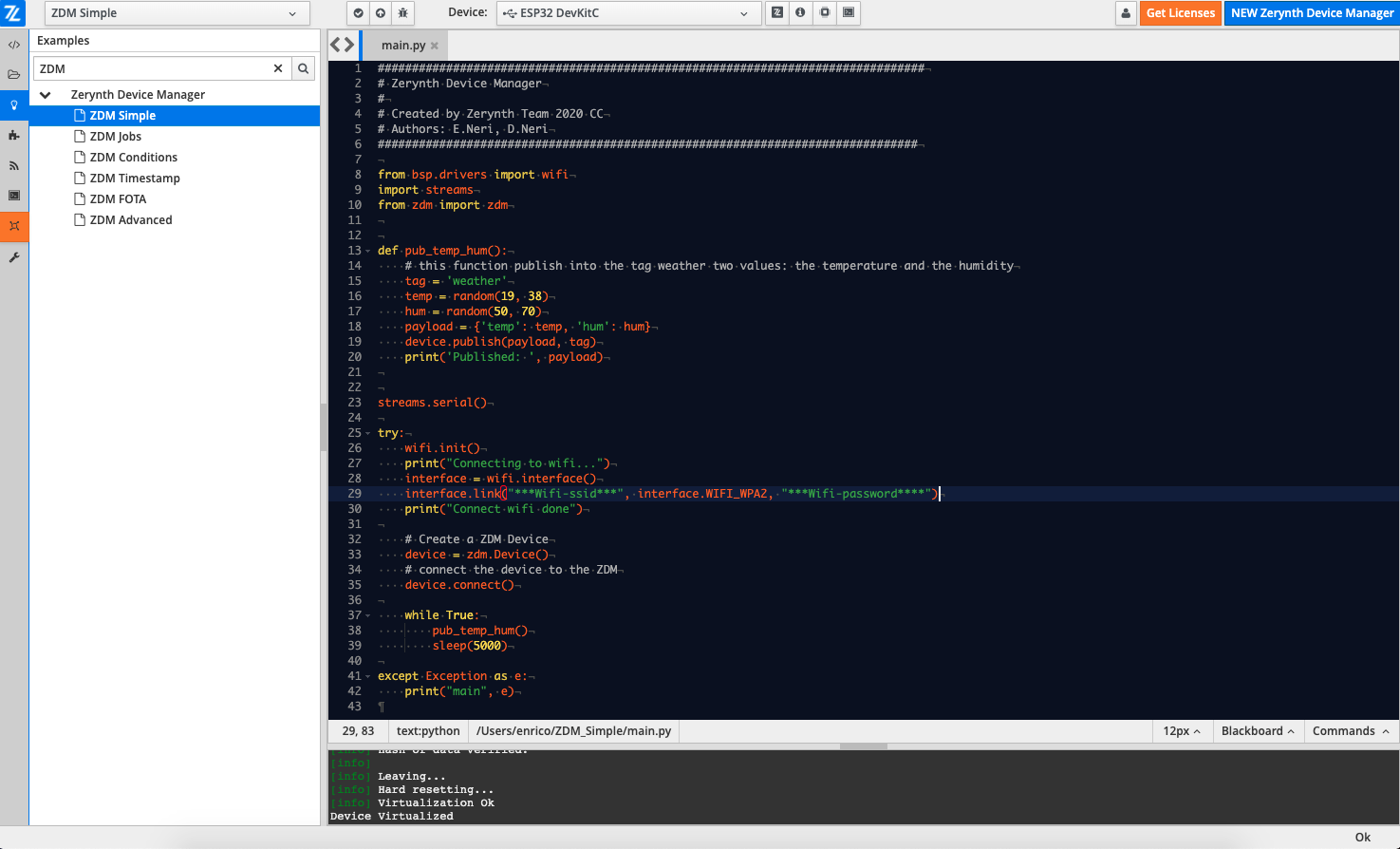Switch to the main.py tab
This screenshot has height=849, width=1400.
402,46
